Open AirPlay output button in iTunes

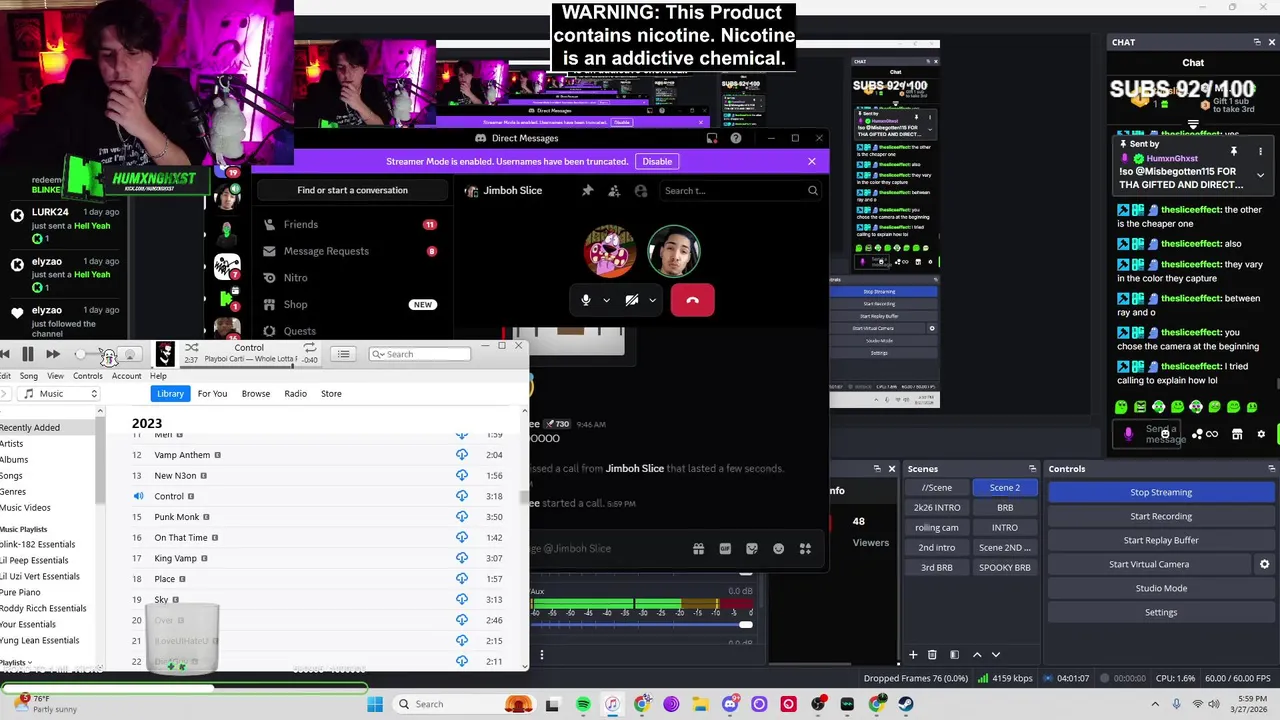[x=130, y=355]
